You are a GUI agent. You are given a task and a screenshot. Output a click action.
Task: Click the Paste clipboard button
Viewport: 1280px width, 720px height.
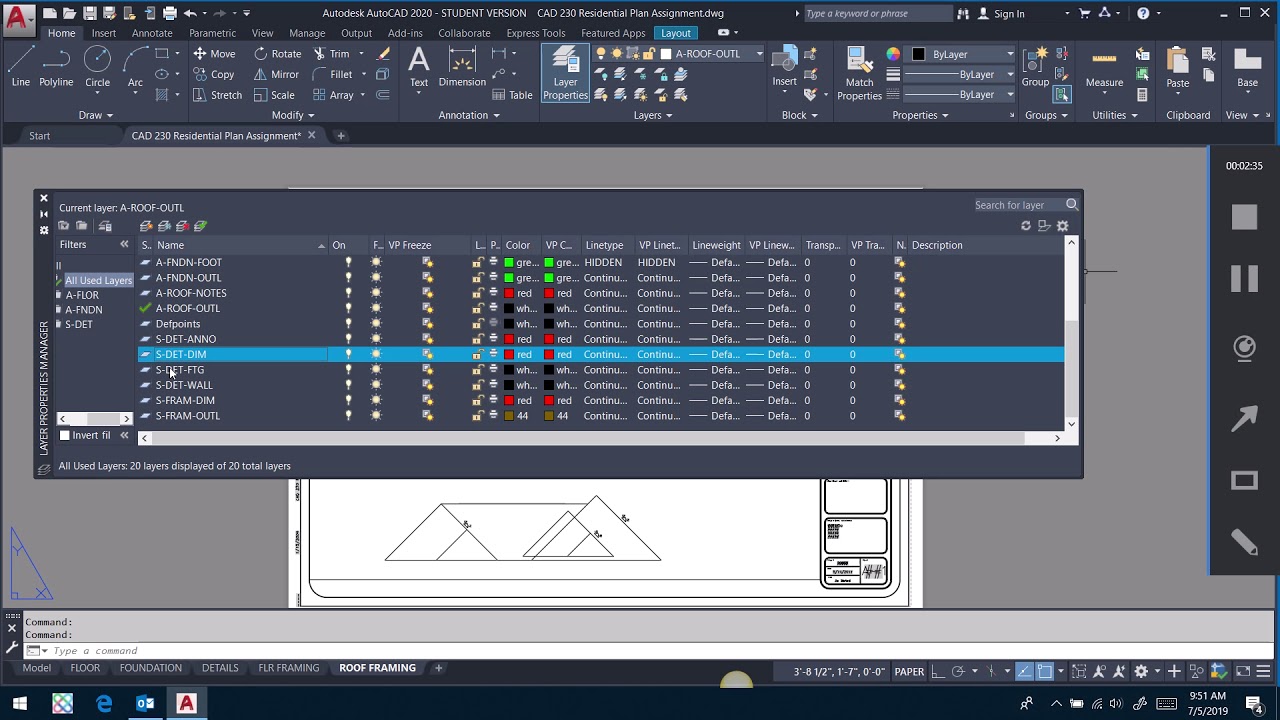click(1178, 68)
